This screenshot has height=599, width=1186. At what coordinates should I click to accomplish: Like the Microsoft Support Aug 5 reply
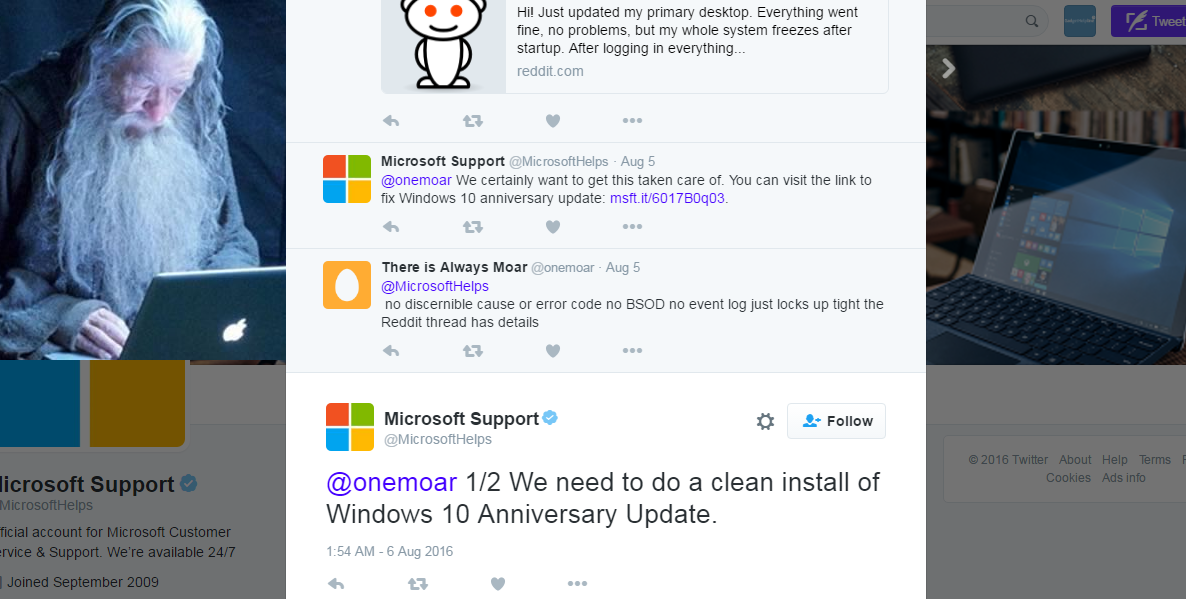[553, 227]
